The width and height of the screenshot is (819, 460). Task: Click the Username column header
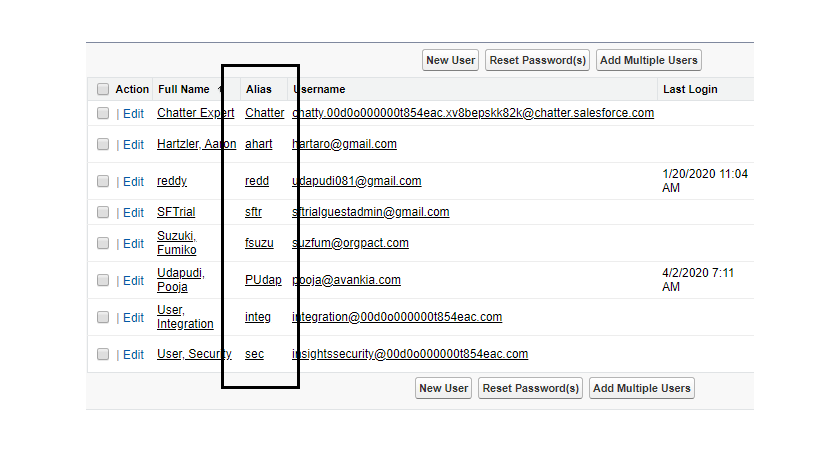[x=319, y=90]
